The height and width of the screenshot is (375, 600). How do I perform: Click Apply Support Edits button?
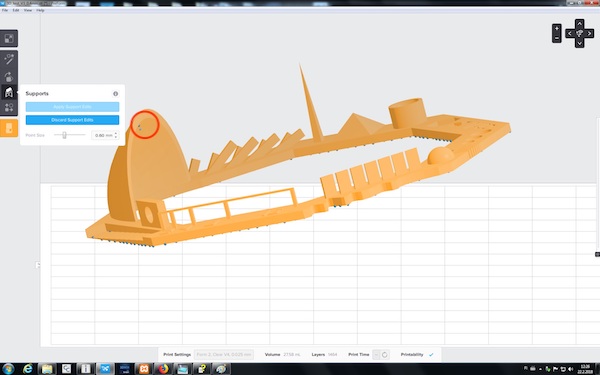tap(72, 107)
